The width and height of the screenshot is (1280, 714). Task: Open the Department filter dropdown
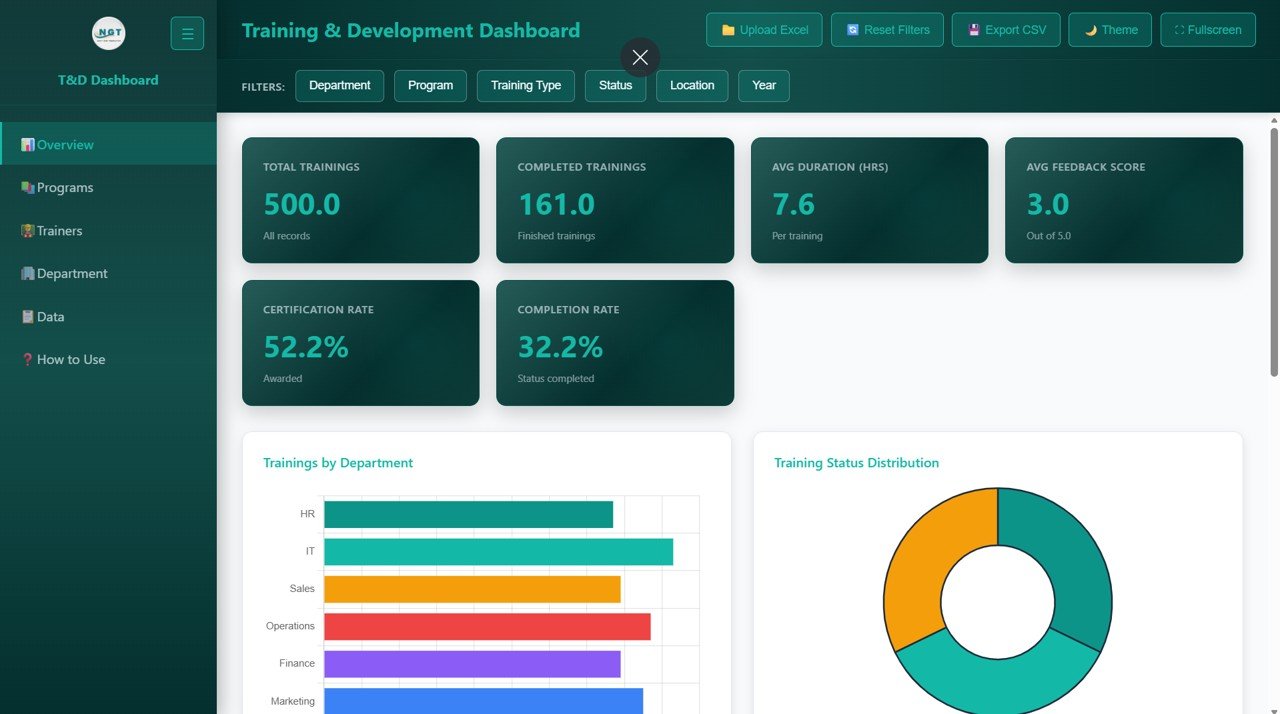340,86
